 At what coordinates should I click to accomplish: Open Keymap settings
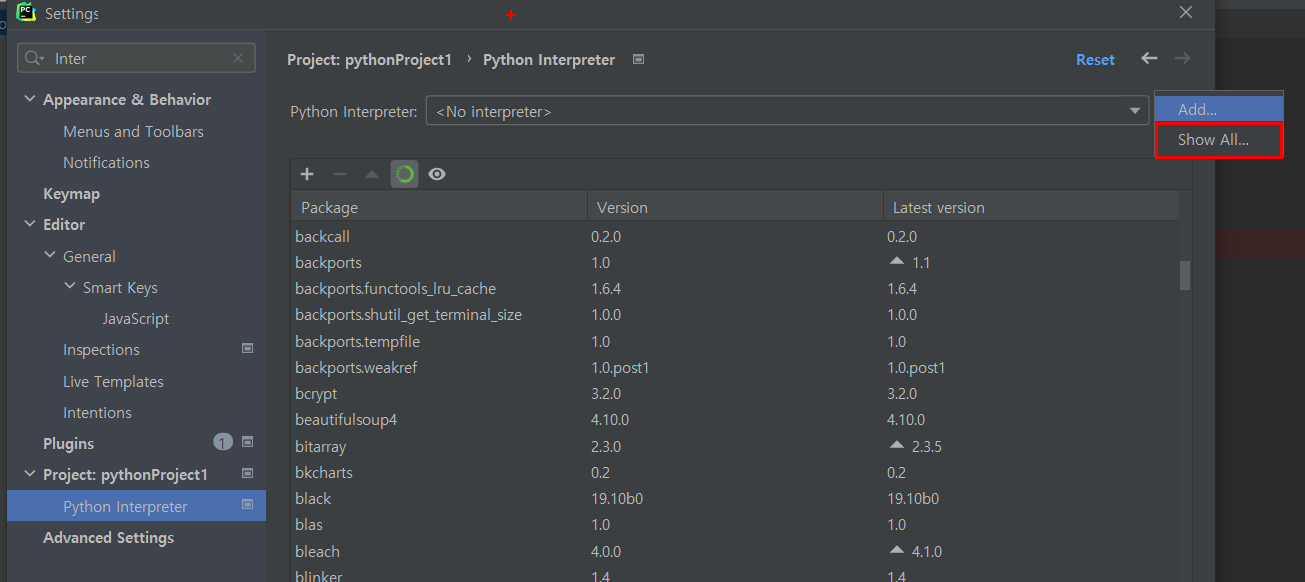71,193
